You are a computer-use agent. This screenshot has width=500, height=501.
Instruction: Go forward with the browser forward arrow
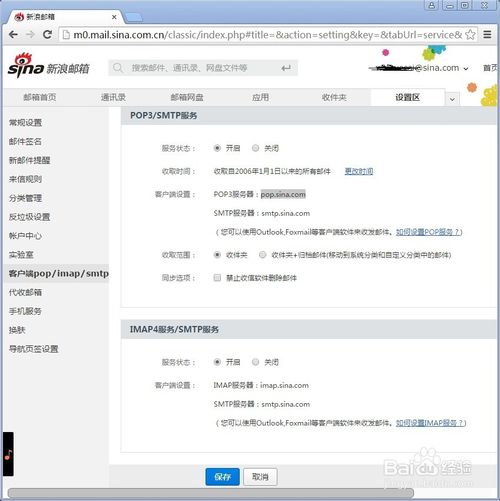30,34
